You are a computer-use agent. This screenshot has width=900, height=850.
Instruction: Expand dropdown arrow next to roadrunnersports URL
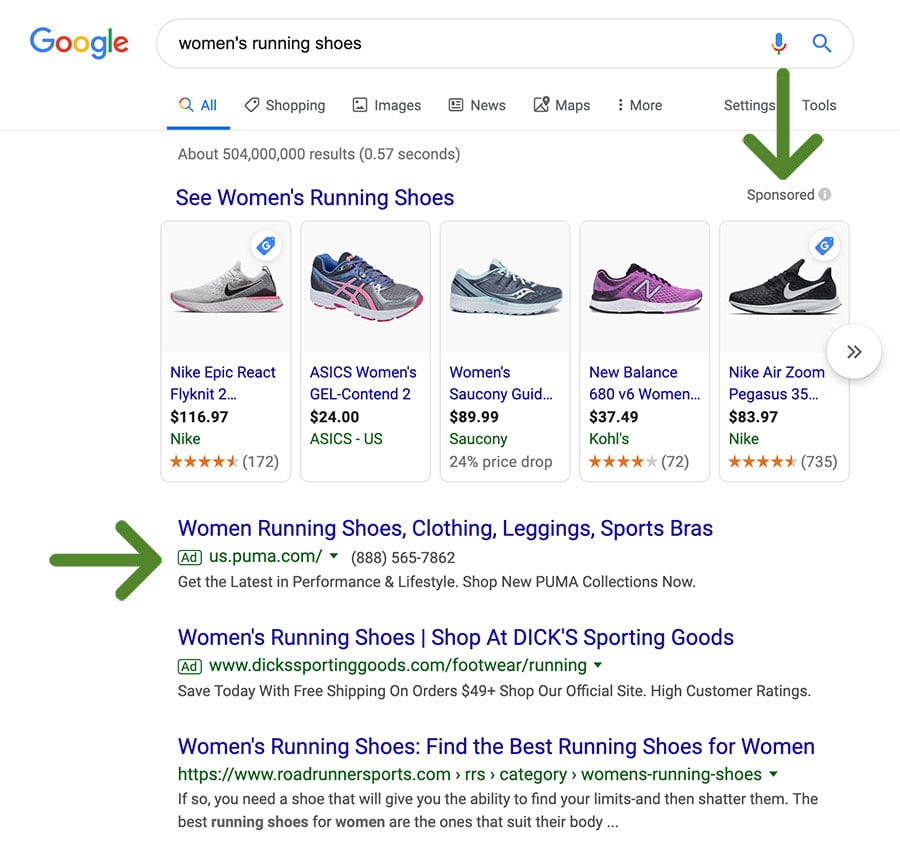pos(774,774)
